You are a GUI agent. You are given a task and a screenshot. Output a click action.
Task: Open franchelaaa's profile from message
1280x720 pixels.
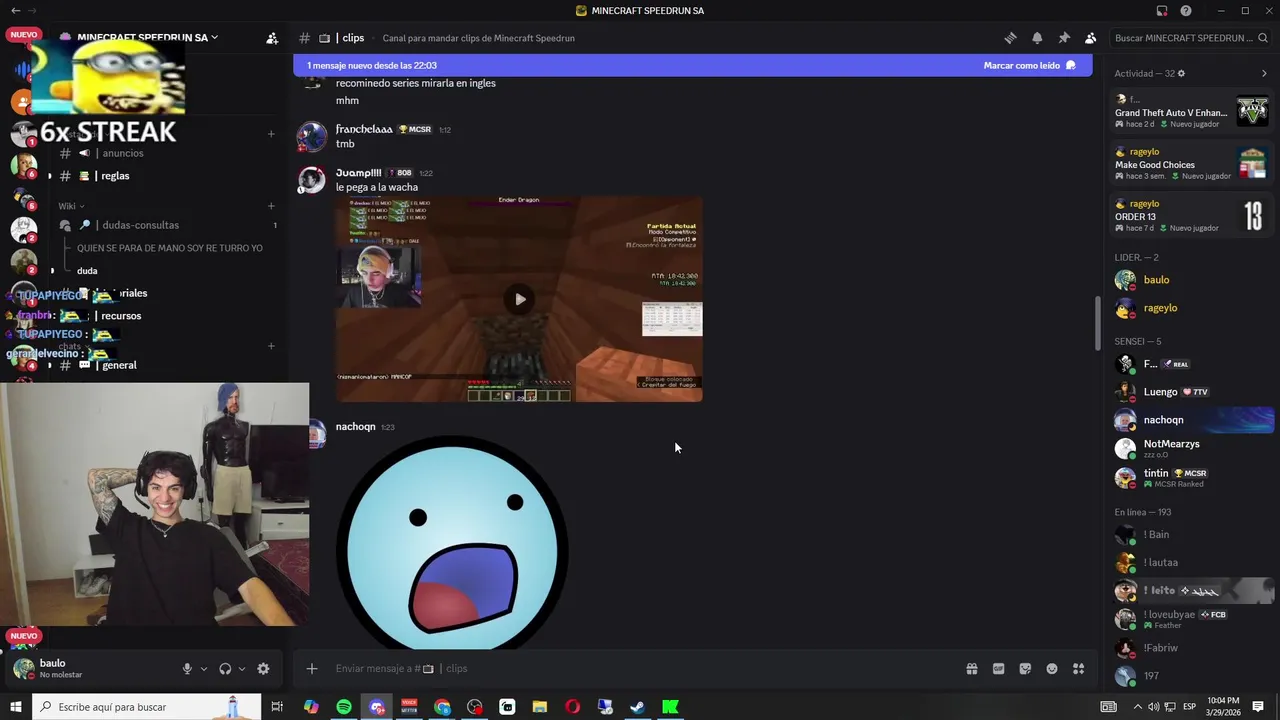click(x=364, y=129)
